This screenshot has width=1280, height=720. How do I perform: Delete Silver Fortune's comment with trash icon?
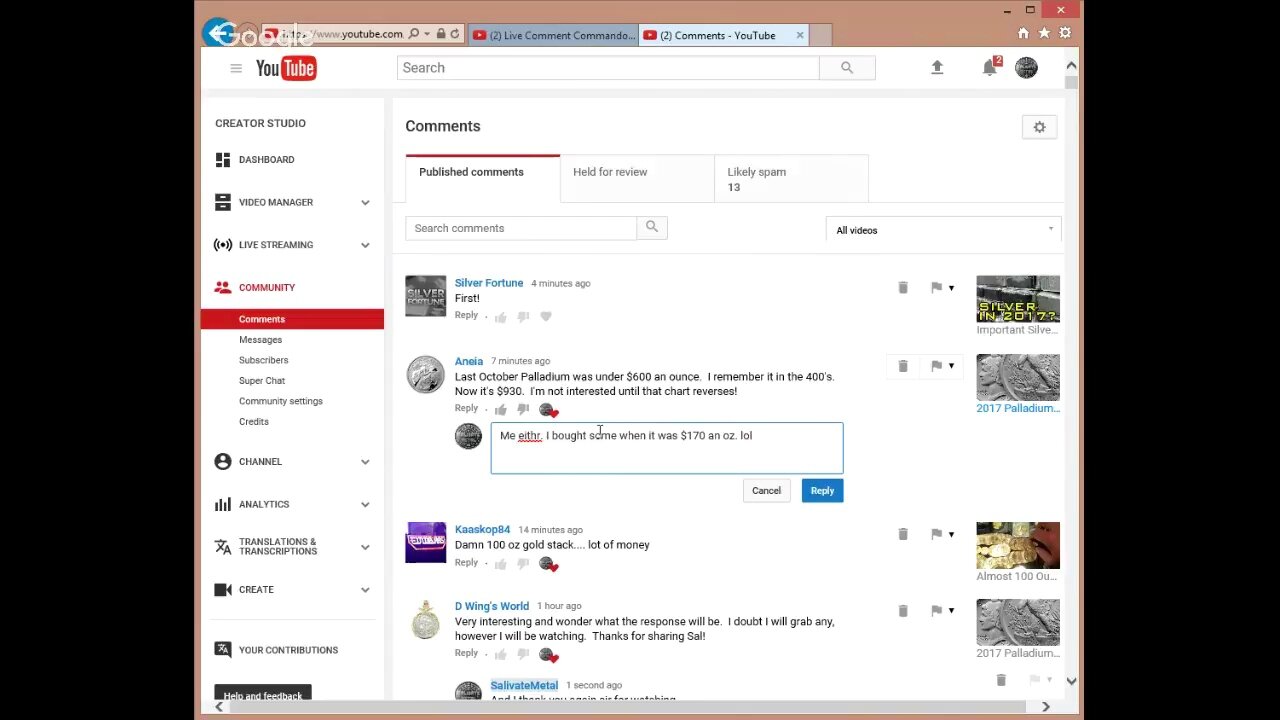point(903,288)
